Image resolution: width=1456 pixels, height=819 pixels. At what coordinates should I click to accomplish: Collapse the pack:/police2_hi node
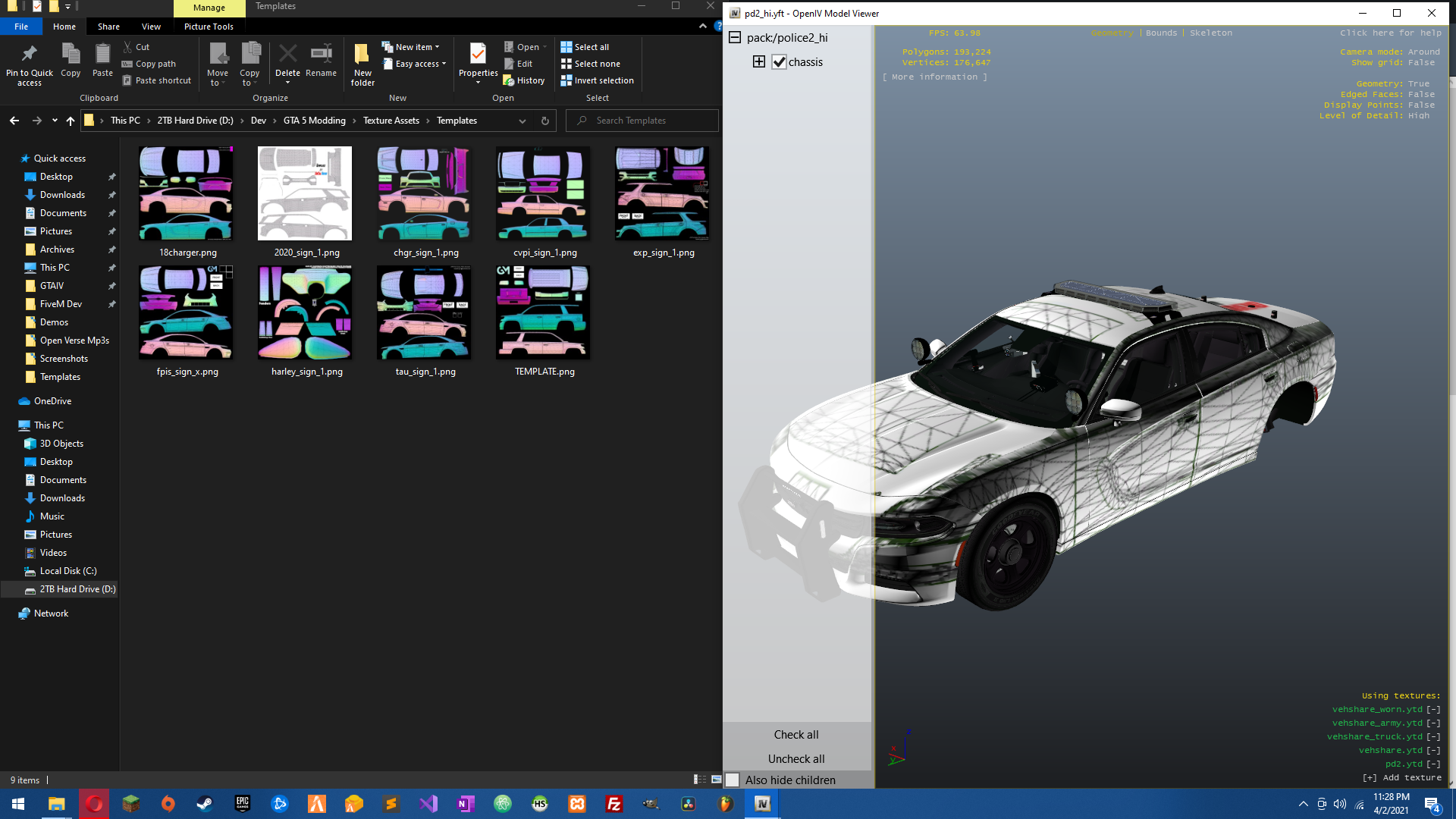(x=734, y=38)
